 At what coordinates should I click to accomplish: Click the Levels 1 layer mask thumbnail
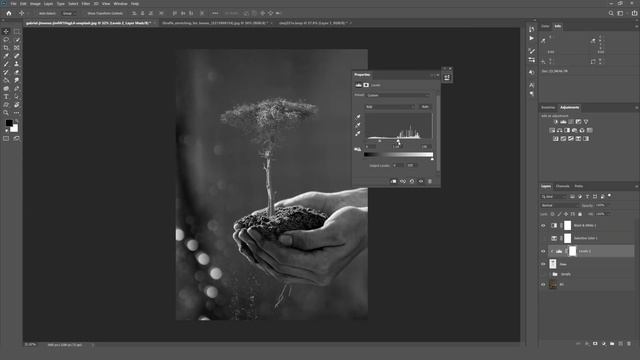click(573, 251)
